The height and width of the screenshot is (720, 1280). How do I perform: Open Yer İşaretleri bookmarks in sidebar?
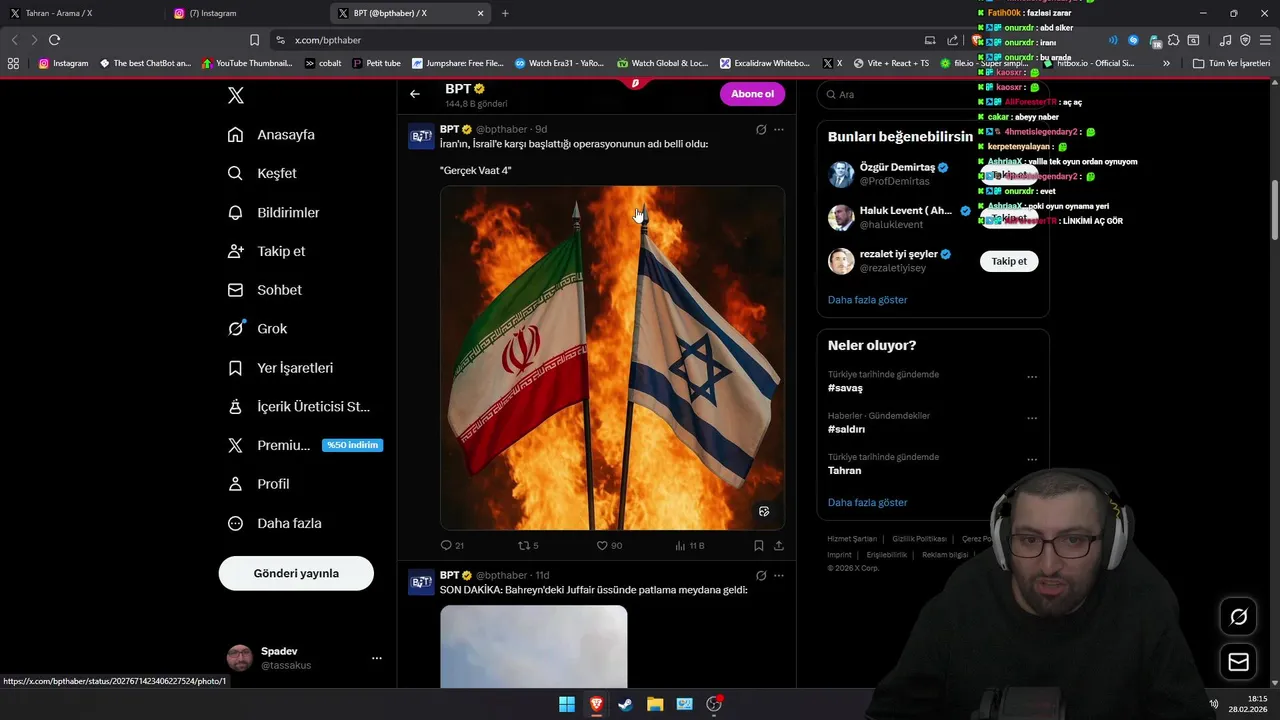pos(280,367)
